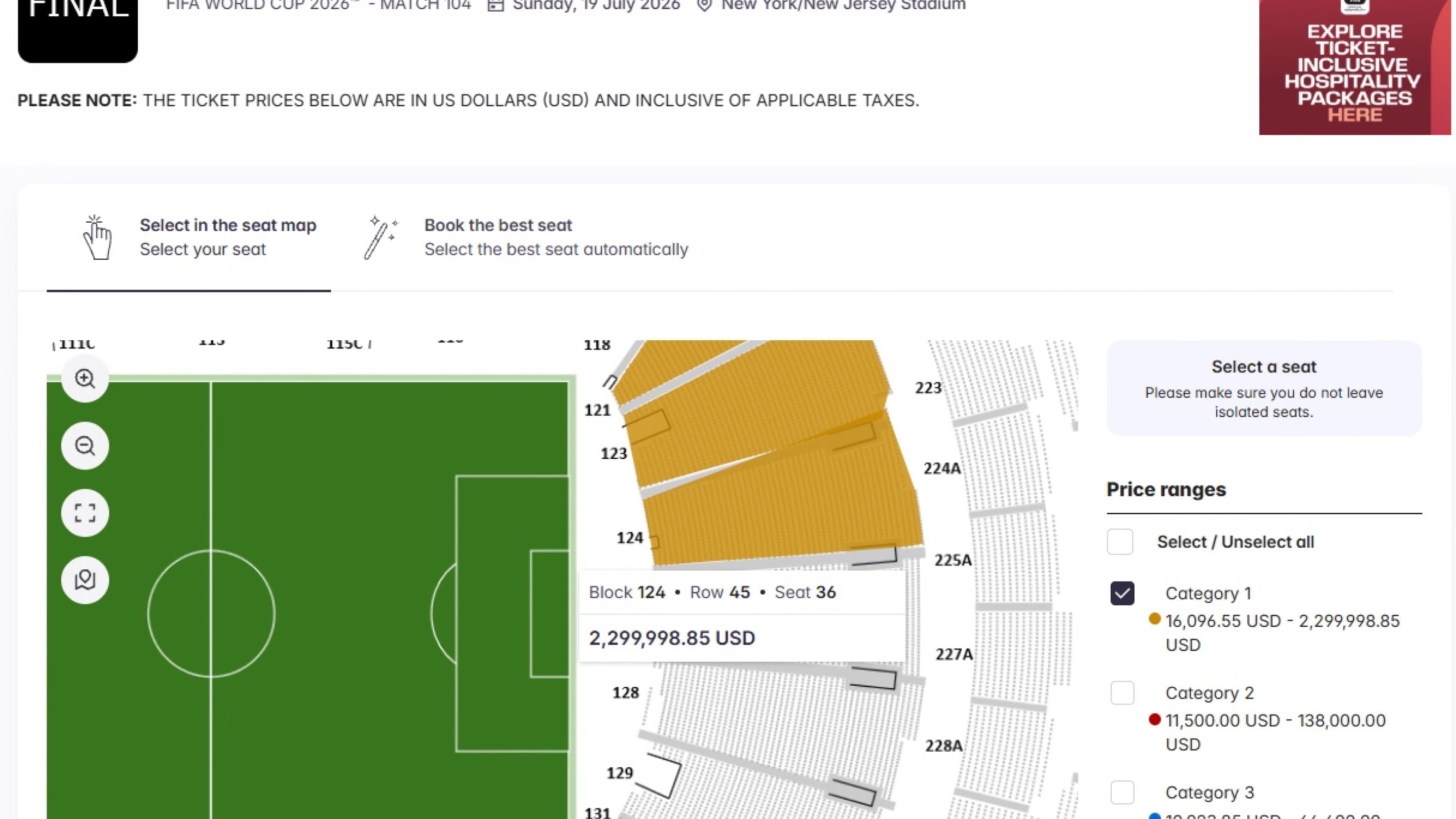Check the Category 3 price filter
This screenshot has width=1456, height=819.
[x=1122, y=792]
